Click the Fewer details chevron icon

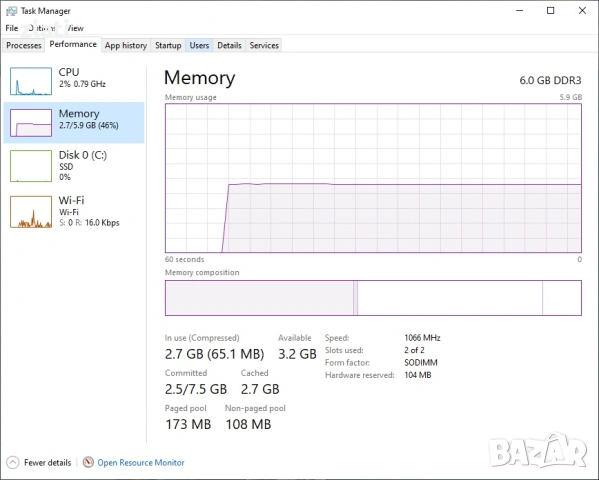13,462
